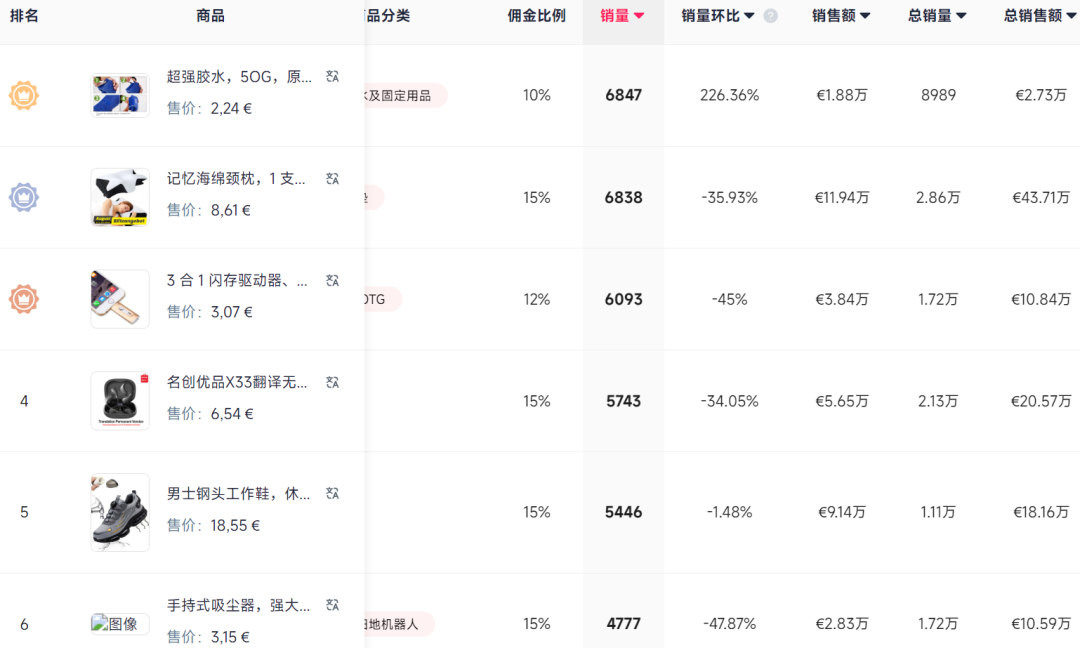Click the OTG category tag
The image size is (1080, 648).
pyautogui.click(x=380, y=299)
